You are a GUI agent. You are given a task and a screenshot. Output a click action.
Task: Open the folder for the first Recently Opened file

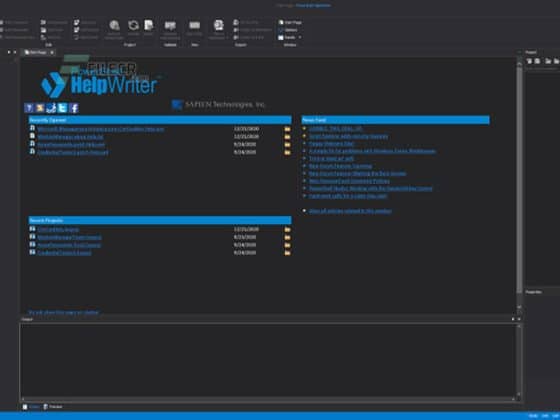pos(287,129)
